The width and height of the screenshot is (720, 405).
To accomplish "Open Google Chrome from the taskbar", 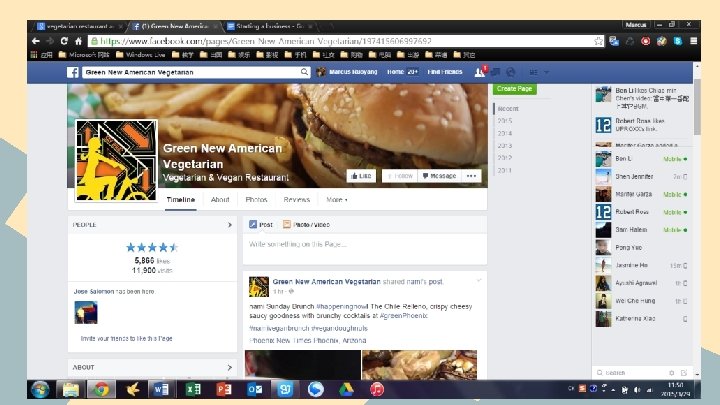I will (x=101, y=389).
